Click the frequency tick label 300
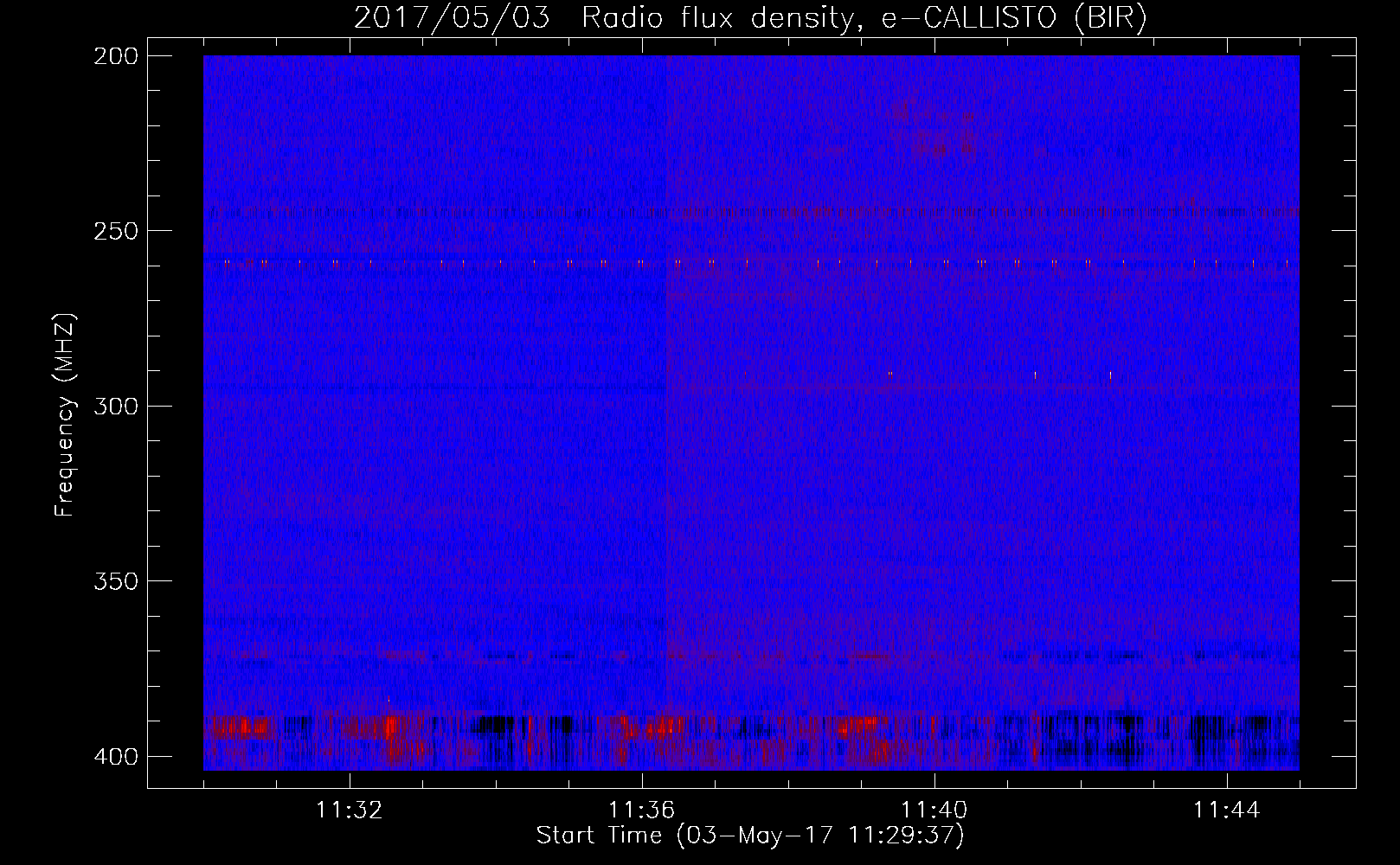This screenshot has width=1400, height=865. pos(115,407)
